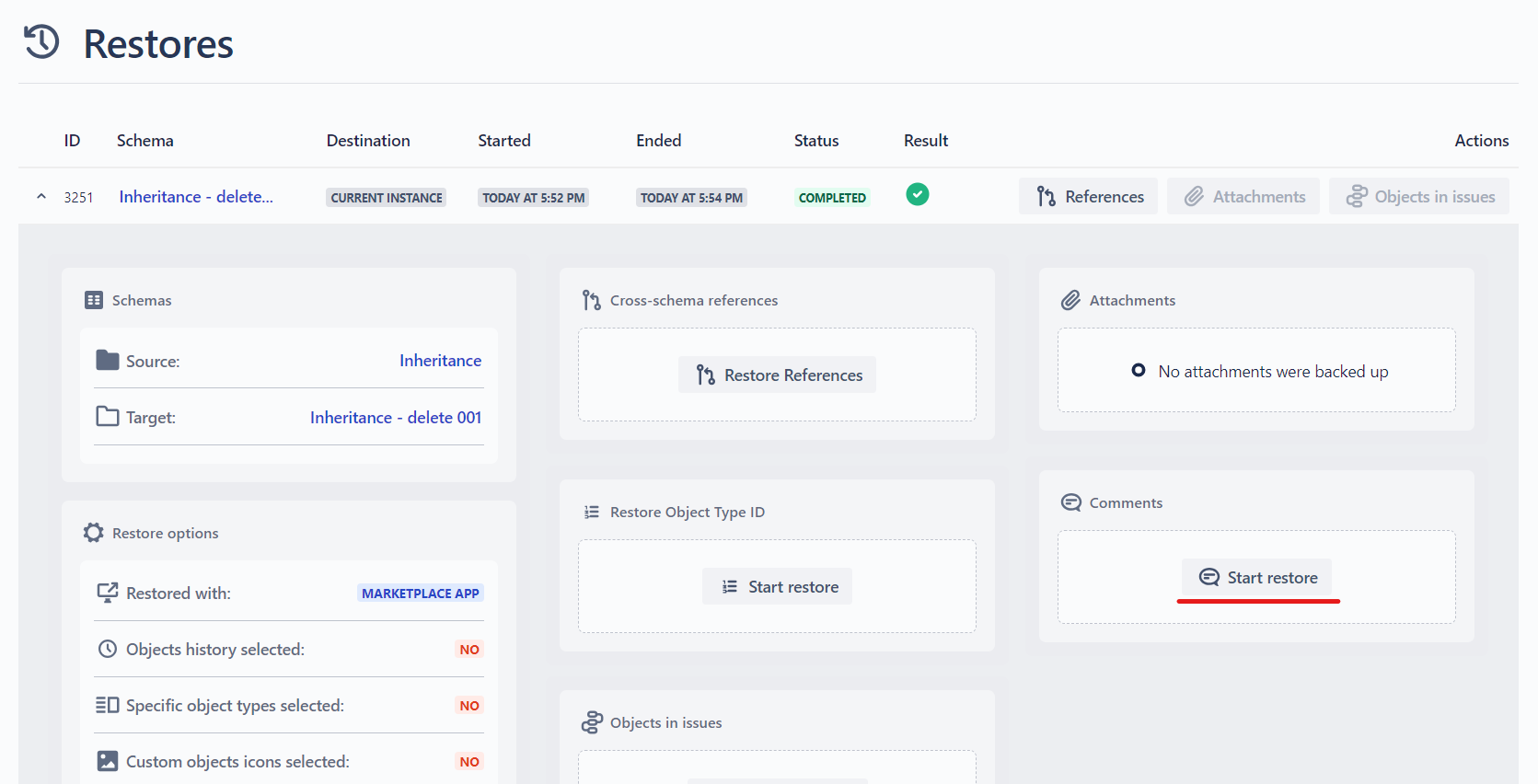Start restore of Comments

click(1257, 577)
